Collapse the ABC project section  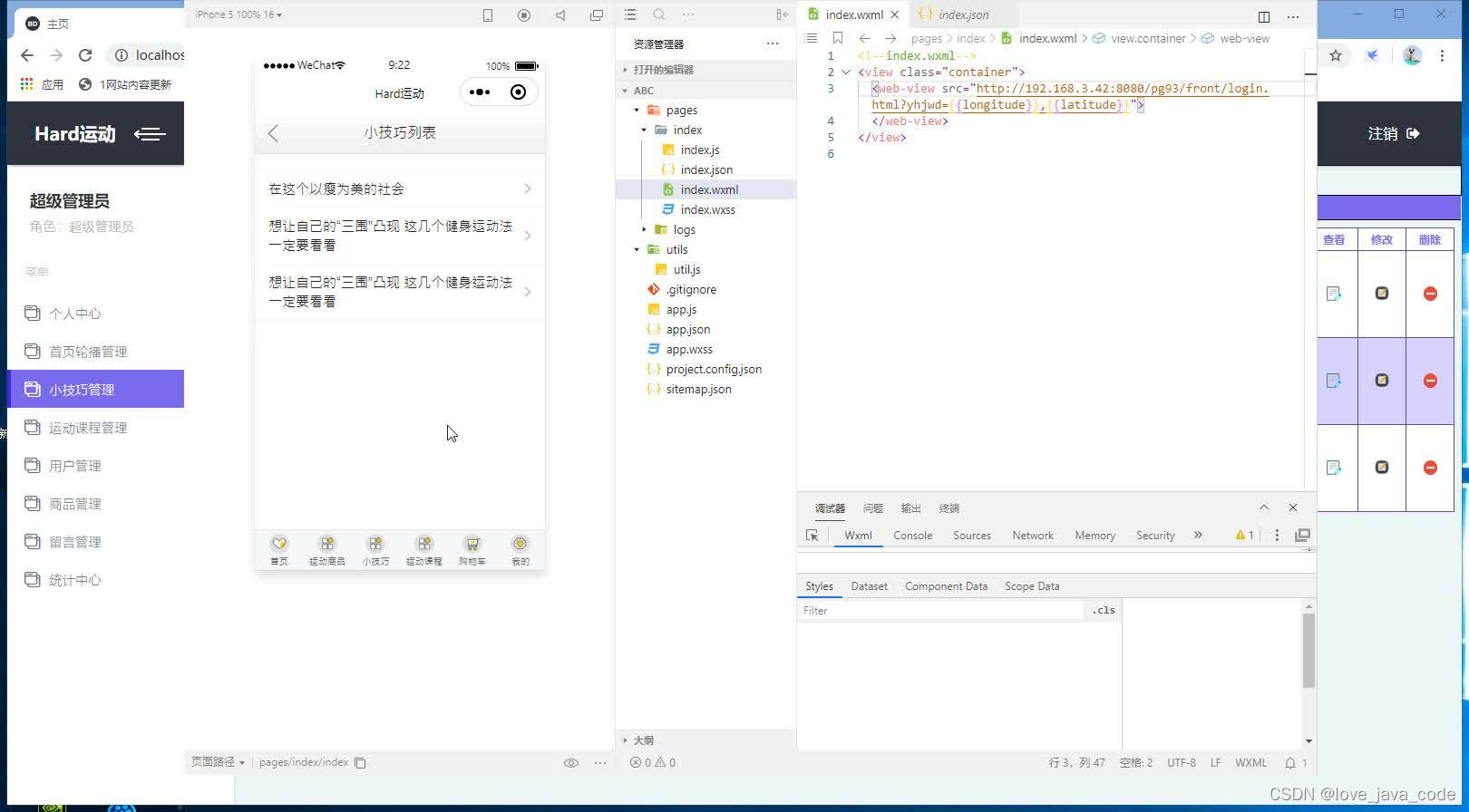(705, 91)
